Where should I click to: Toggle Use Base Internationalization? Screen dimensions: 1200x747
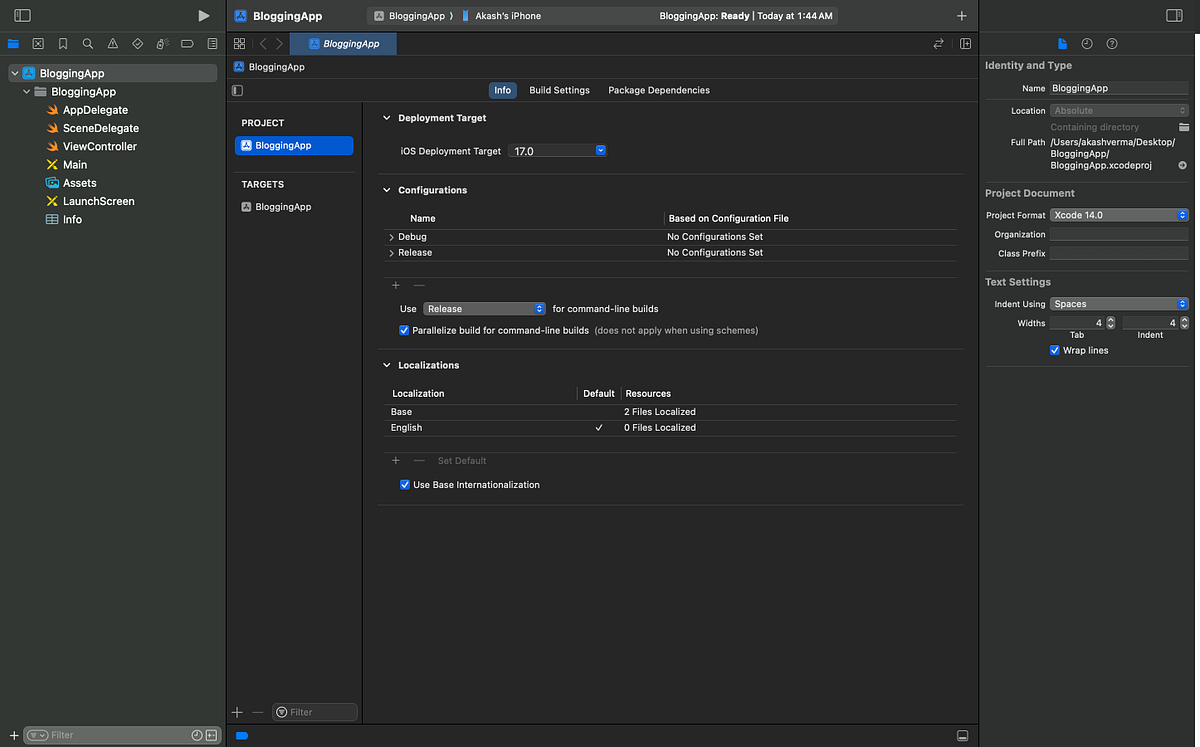[x=404, y=484]
